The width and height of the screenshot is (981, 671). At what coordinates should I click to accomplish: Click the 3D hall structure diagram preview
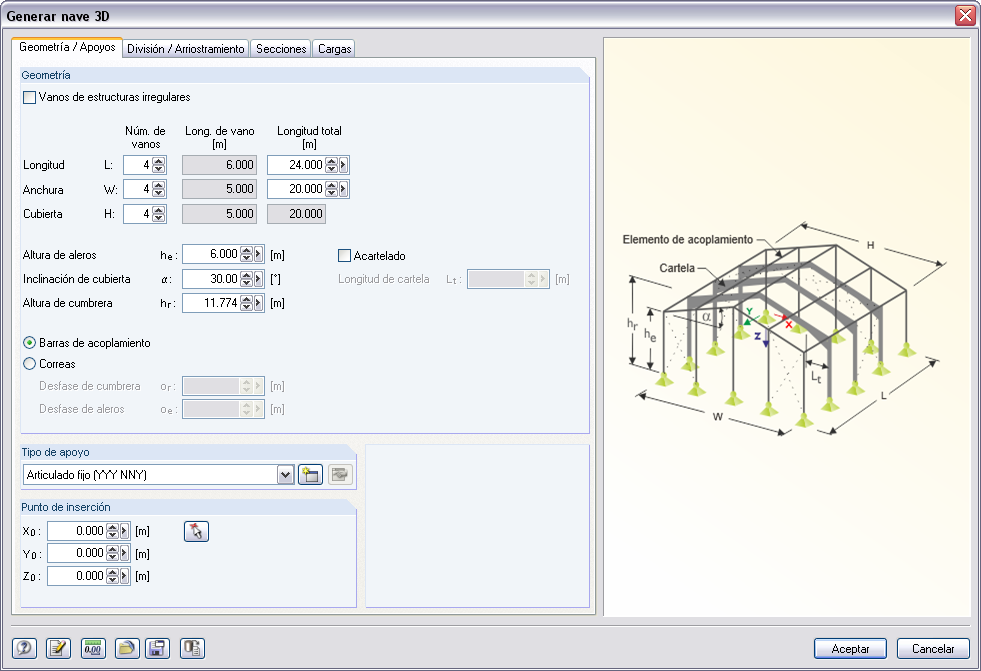786,330
